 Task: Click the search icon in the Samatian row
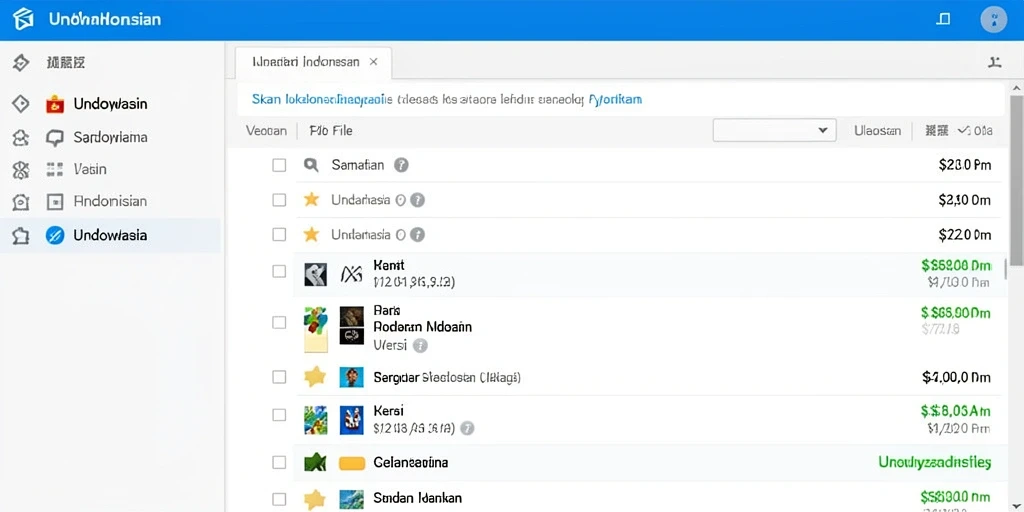pyautogui.click(x=312, y=165)
